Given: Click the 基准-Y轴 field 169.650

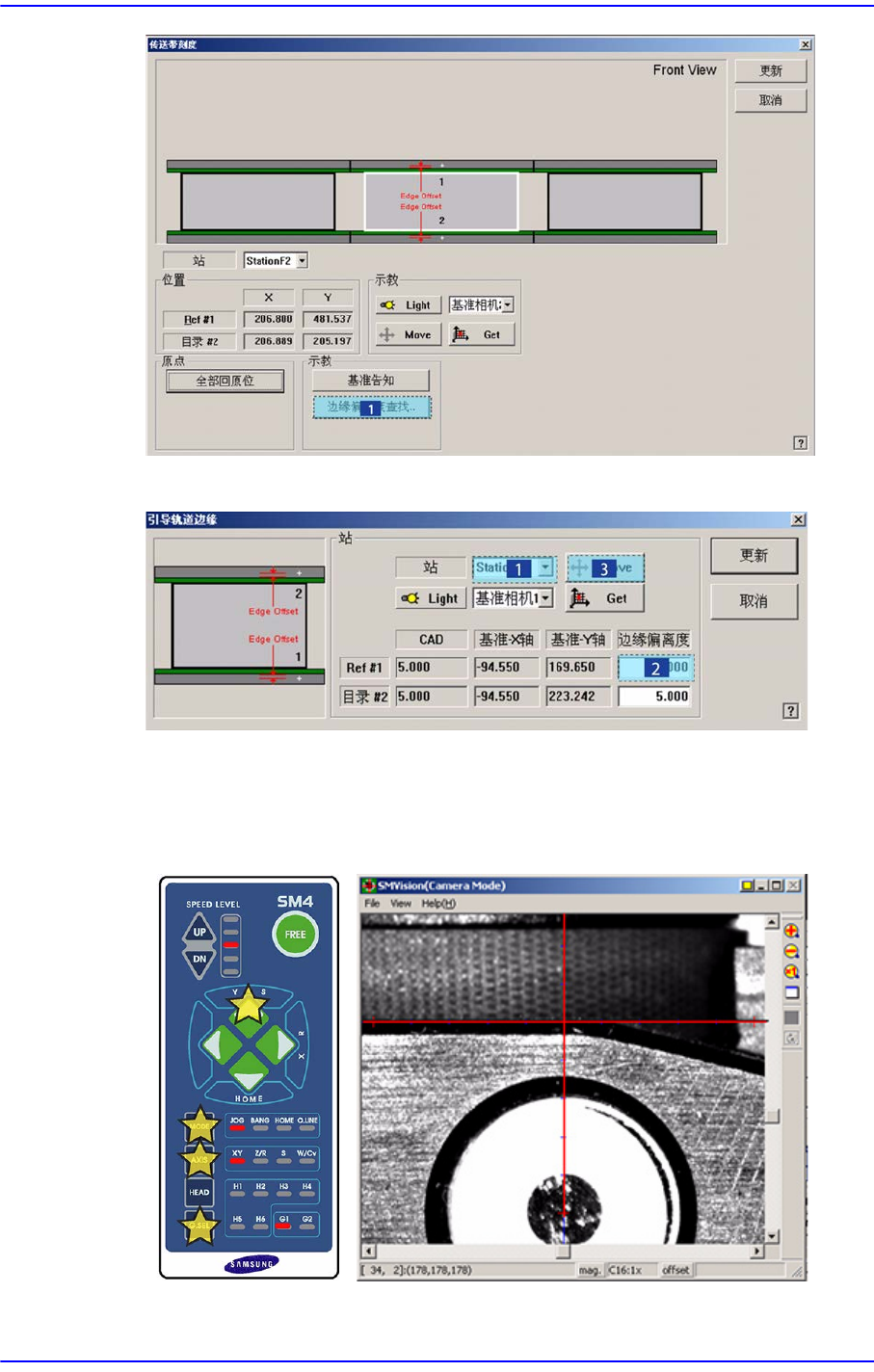Looking at the screenshot, I should click(x=578, y=668).
